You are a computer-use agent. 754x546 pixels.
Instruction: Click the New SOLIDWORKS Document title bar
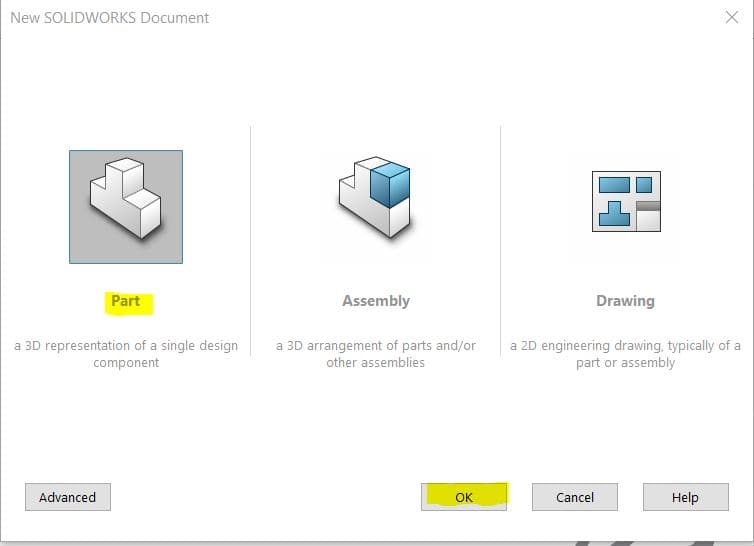pos(300,17)
